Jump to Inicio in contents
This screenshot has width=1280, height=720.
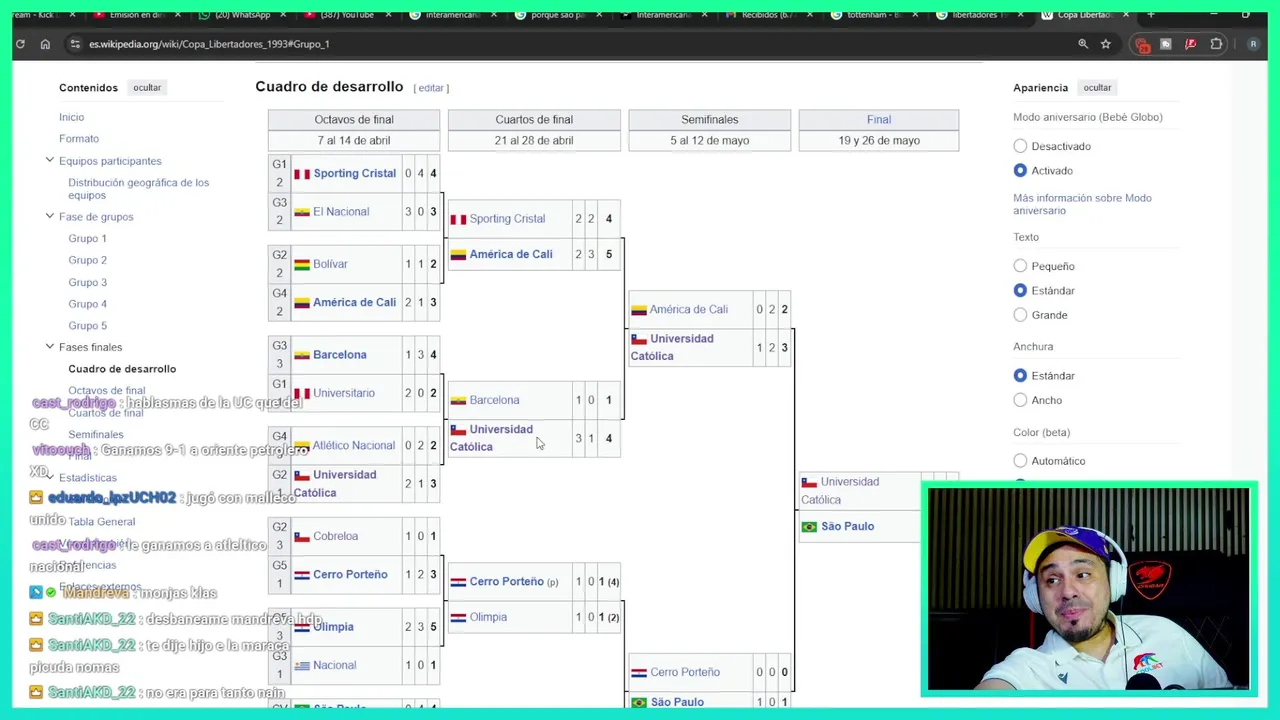coord(71,117)
